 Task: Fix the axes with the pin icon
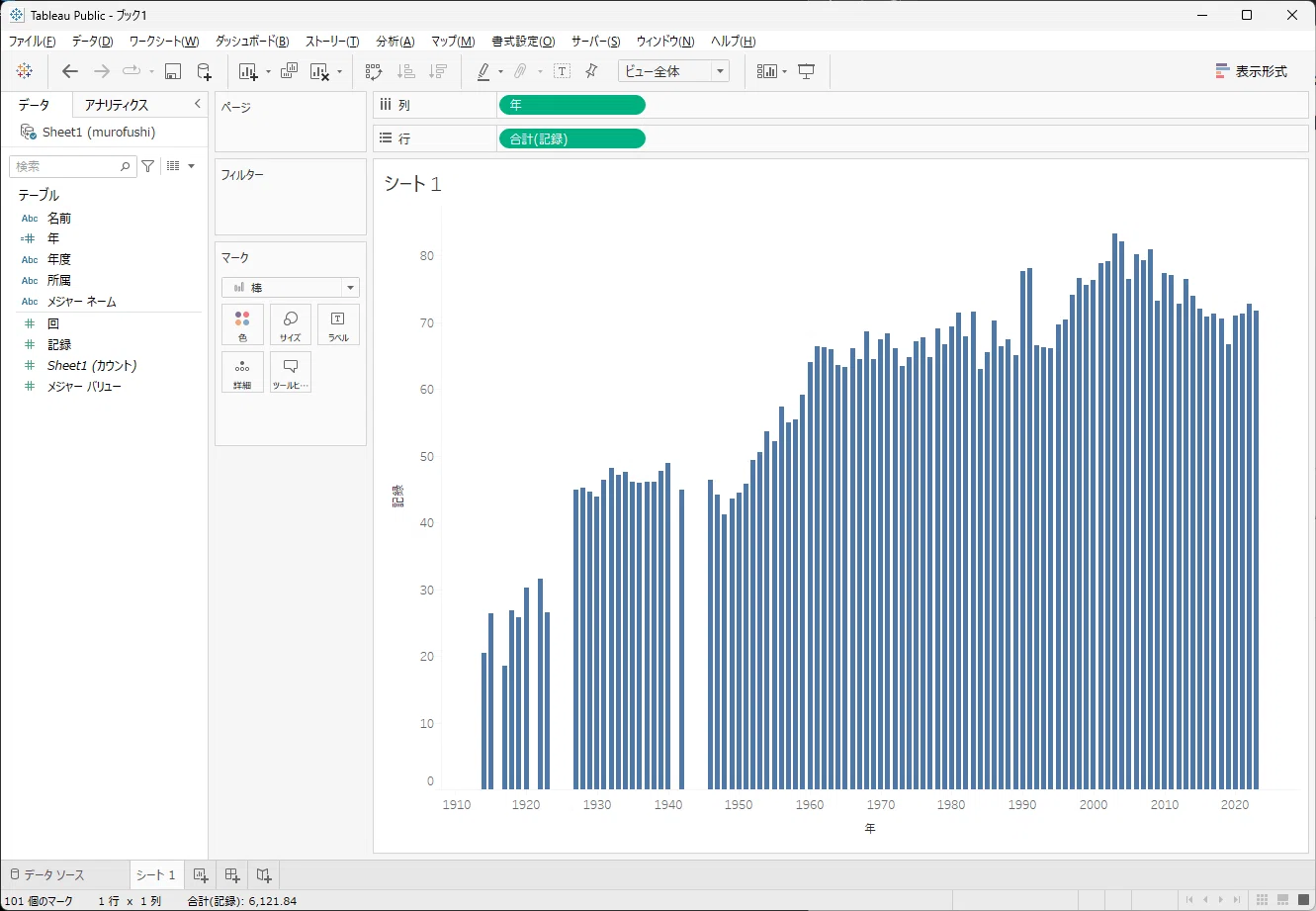[x=591, y=71]
